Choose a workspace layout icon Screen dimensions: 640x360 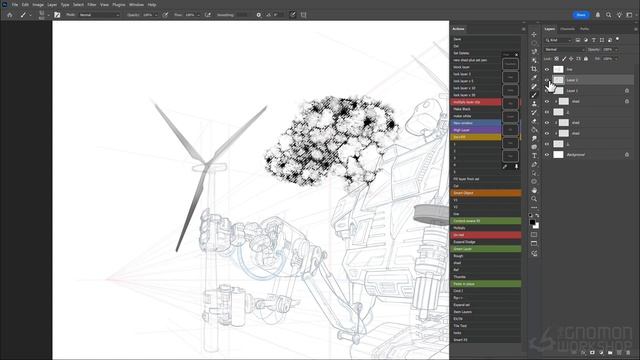pyautogui.click(x=629, y=15)
